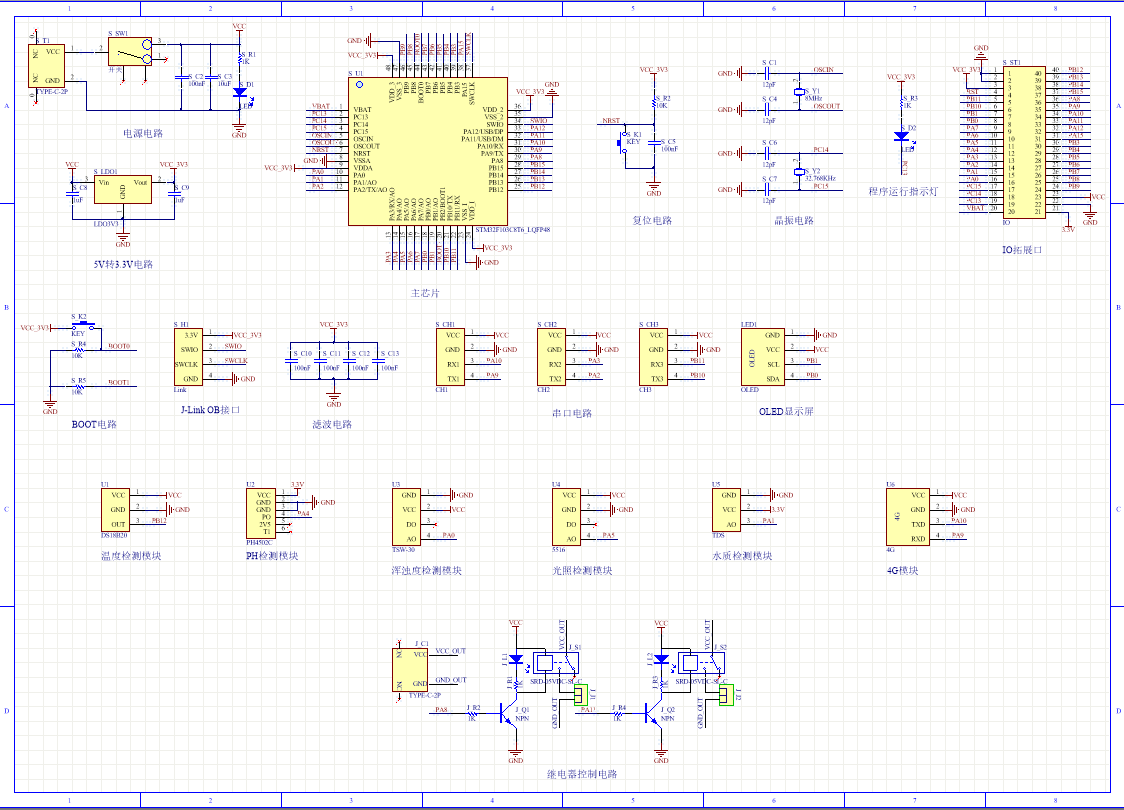Screen dimensions: 1124x810
Task: Click the 电源电路 section label
Action: tap(143, 133)
